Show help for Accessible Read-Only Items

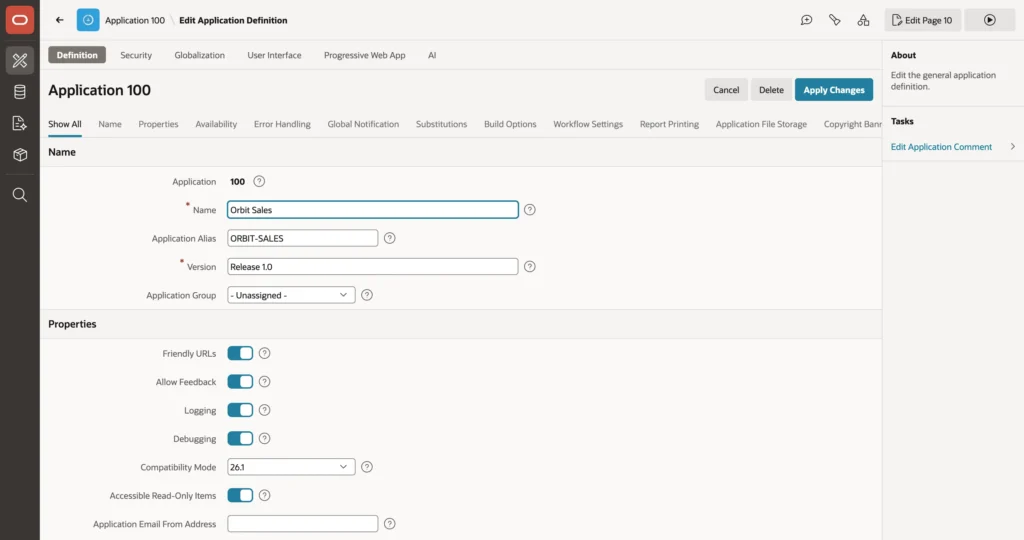point(264,496)
